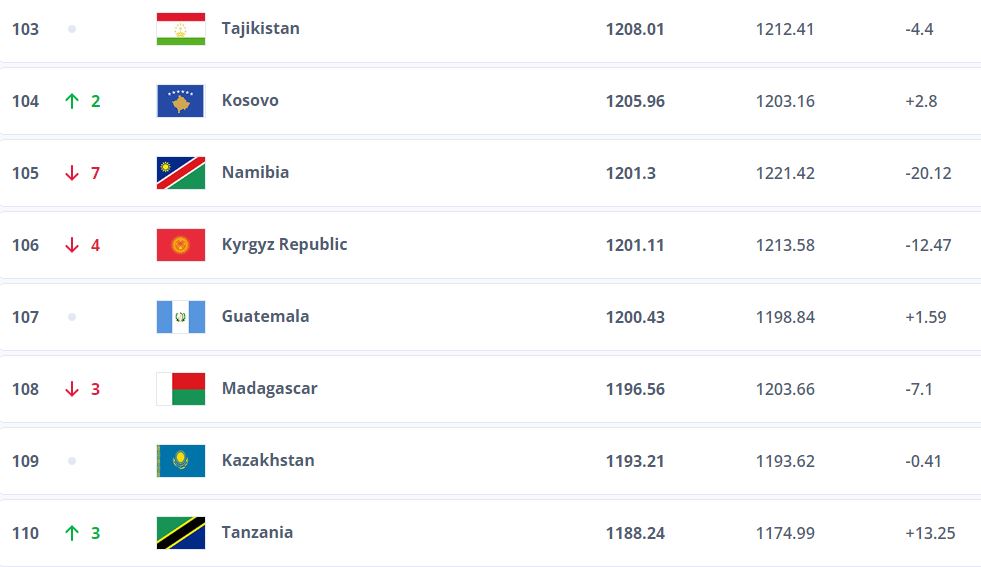This screenshot has height=567, width=981.
Task: Select the Guatemala country name
Action: pos(265,316)
